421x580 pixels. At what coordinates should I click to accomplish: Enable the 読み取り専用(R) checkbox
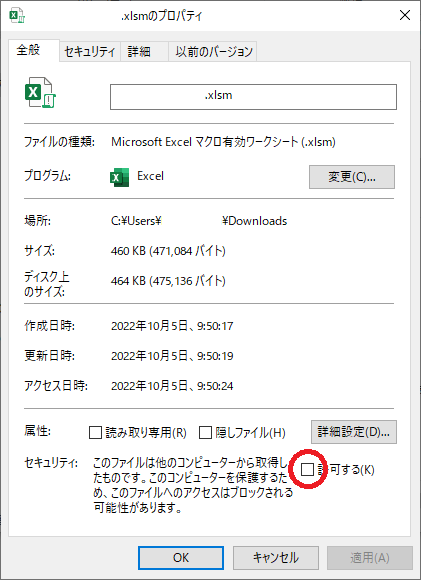95,432
